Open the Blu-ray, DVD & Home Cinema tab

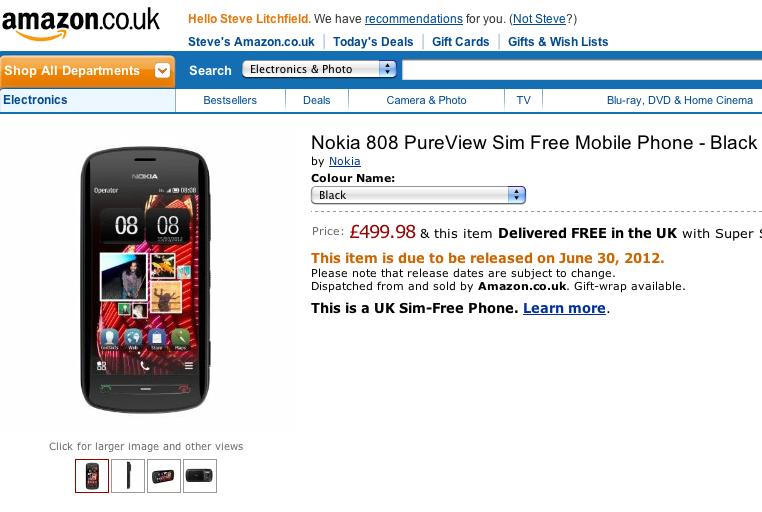click(680, 100)
